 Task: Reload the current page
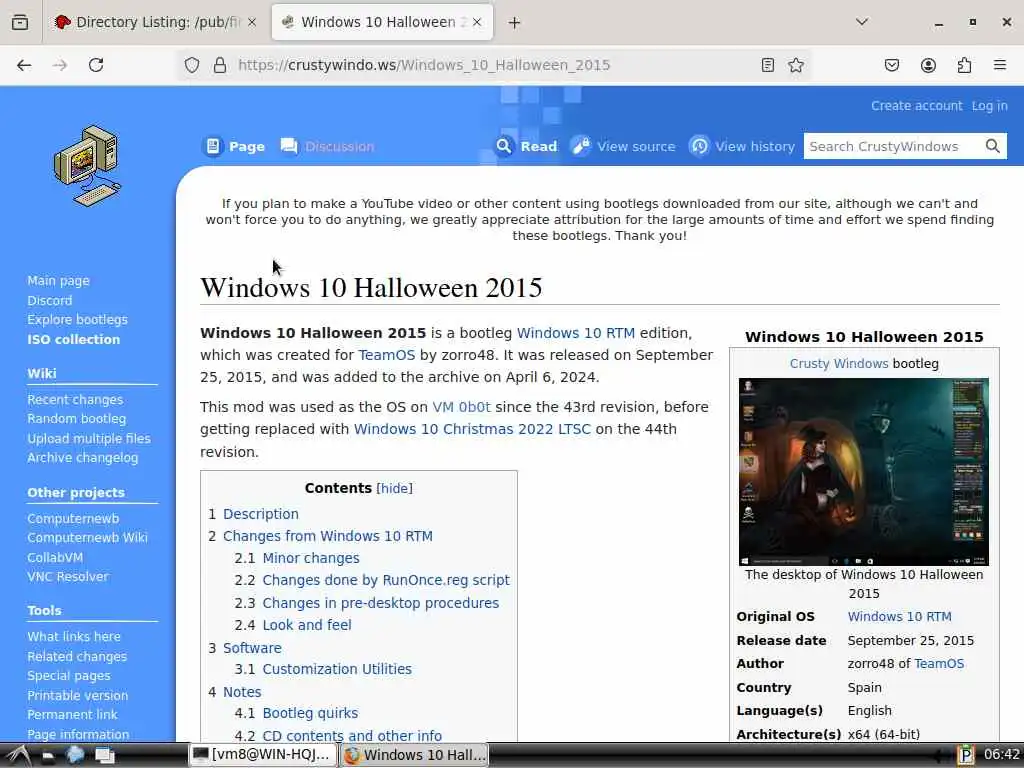(96, 65)
